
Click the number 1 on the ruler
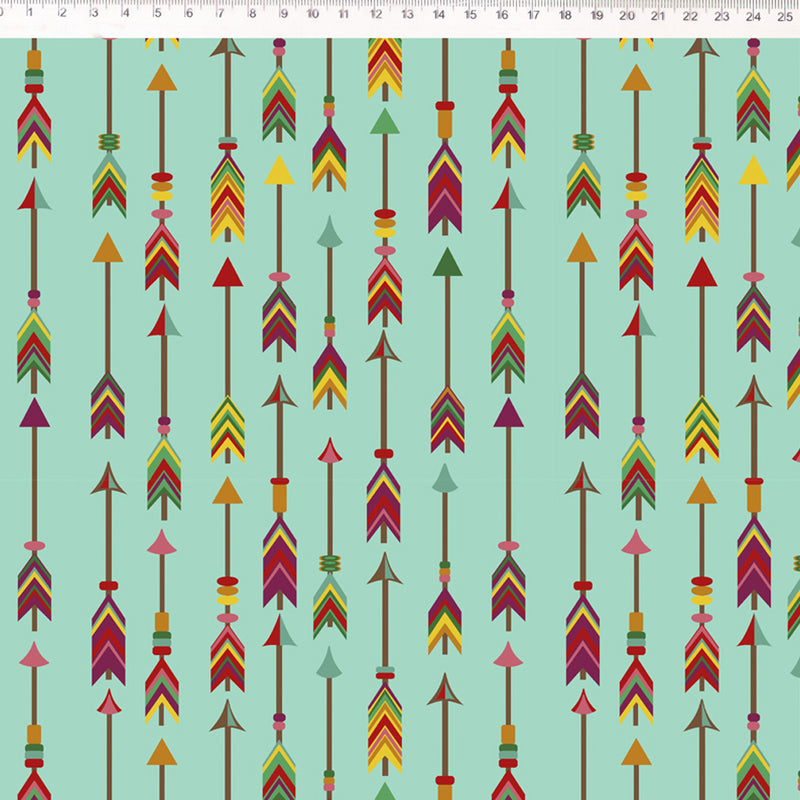(31, 12)
